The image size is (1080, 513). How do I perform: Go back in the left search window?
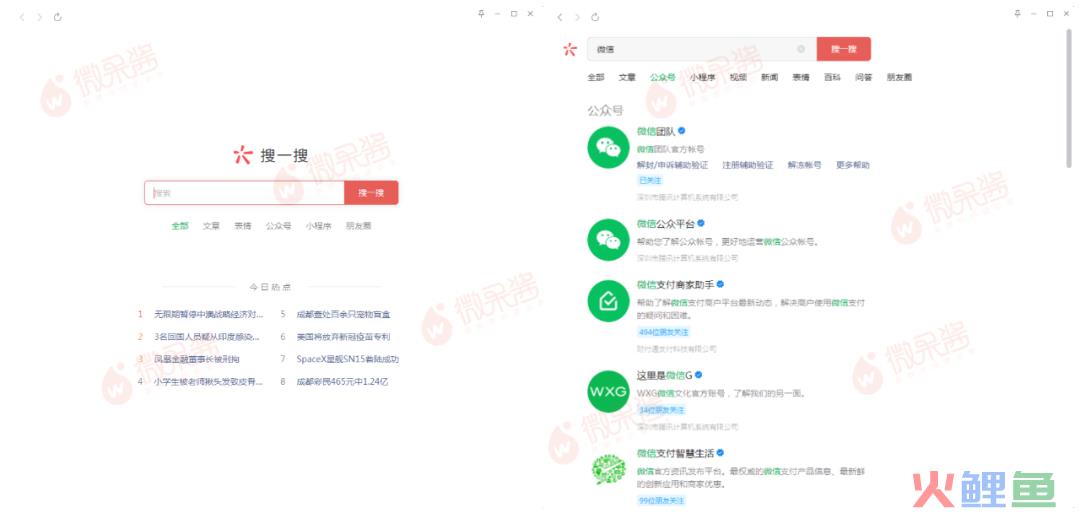click(21, 17)
